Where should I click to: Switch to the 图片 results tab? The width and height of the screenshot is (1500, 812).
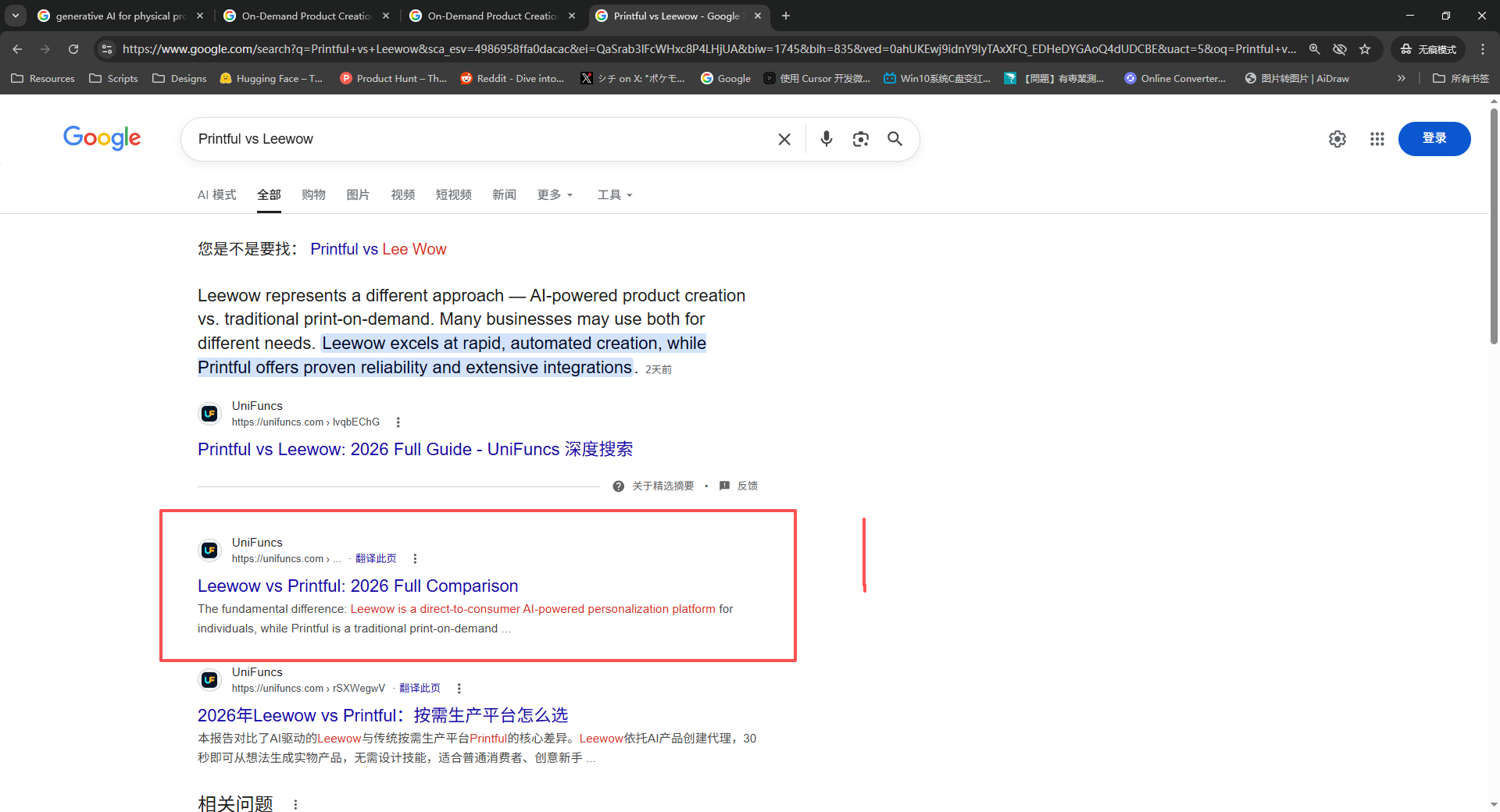tap(357, 194)
